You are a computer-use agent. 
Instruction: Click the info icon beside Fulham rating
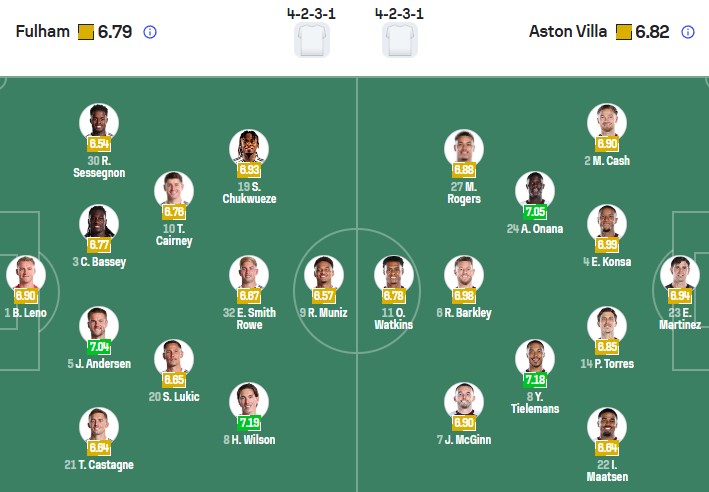(150, 32)
